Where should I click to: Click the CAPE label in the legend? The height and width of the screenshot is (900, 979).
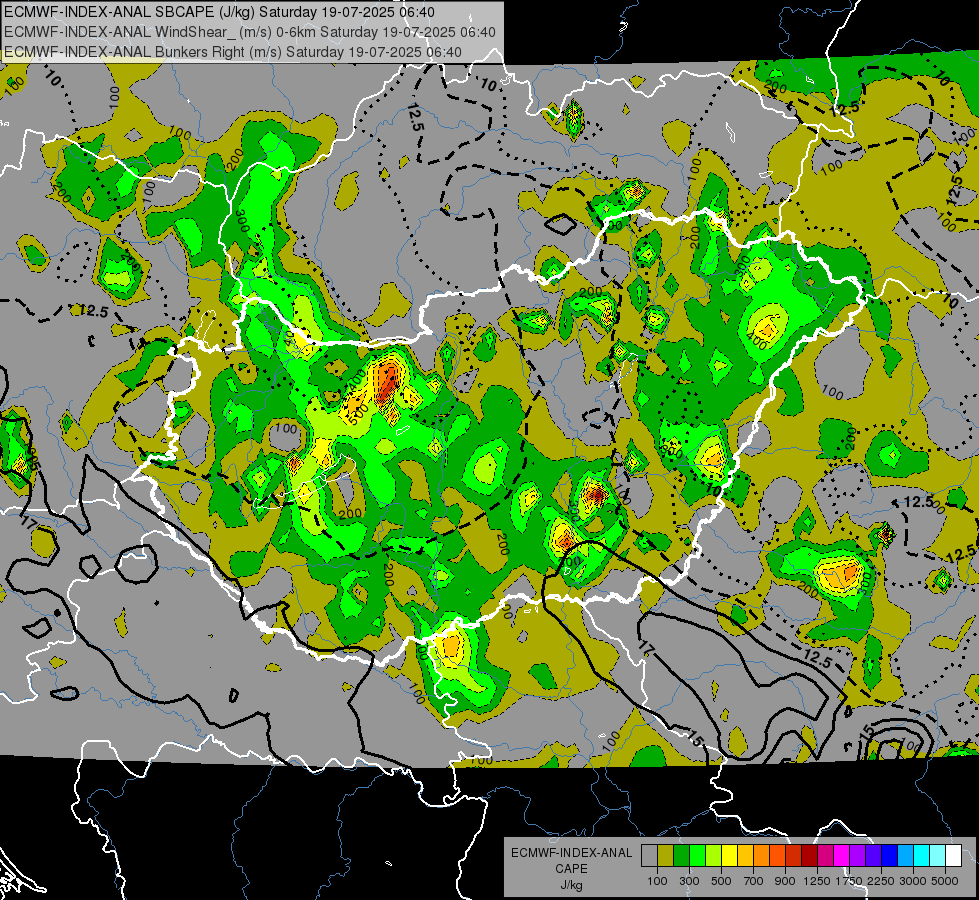[x=571, y=868]
